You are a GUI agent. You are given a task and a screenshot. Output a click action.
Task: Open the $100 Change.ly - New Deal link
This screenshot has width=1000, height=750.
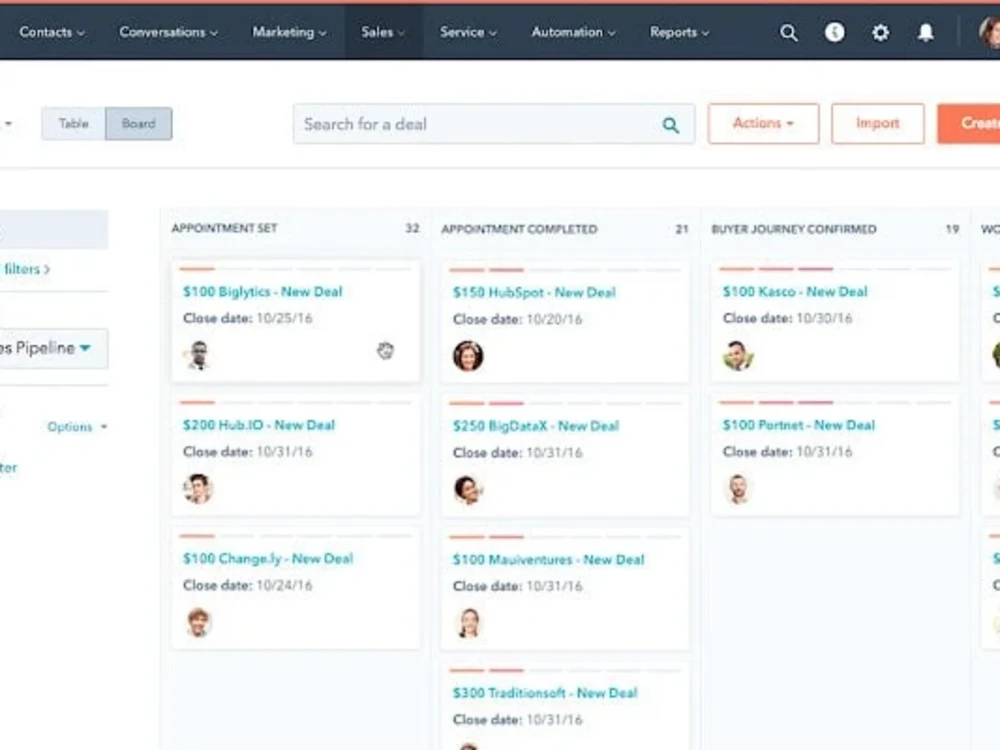click(267, 558)
